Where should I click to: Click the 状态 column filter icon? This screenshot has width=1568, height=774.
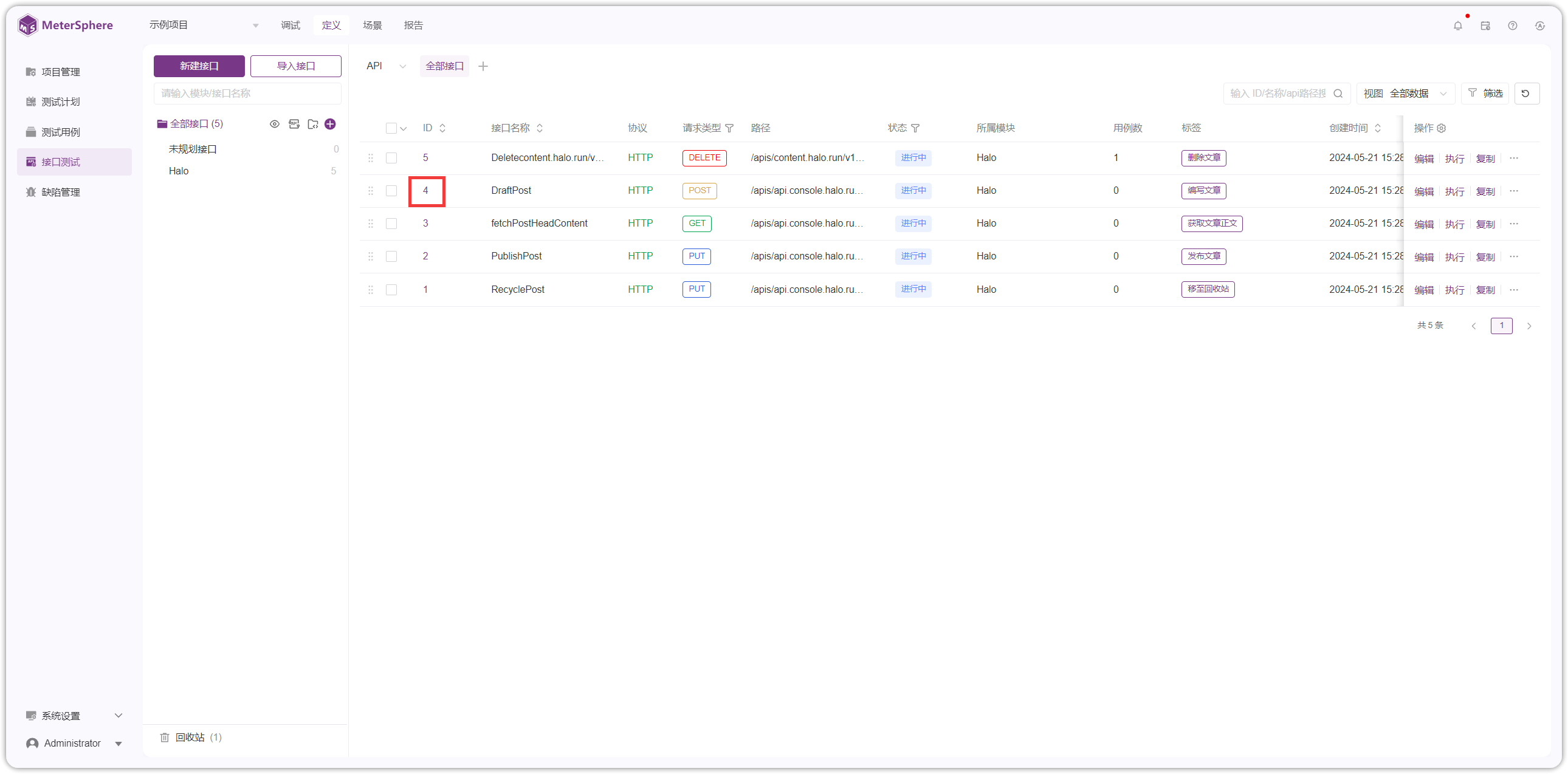[915, 128]
